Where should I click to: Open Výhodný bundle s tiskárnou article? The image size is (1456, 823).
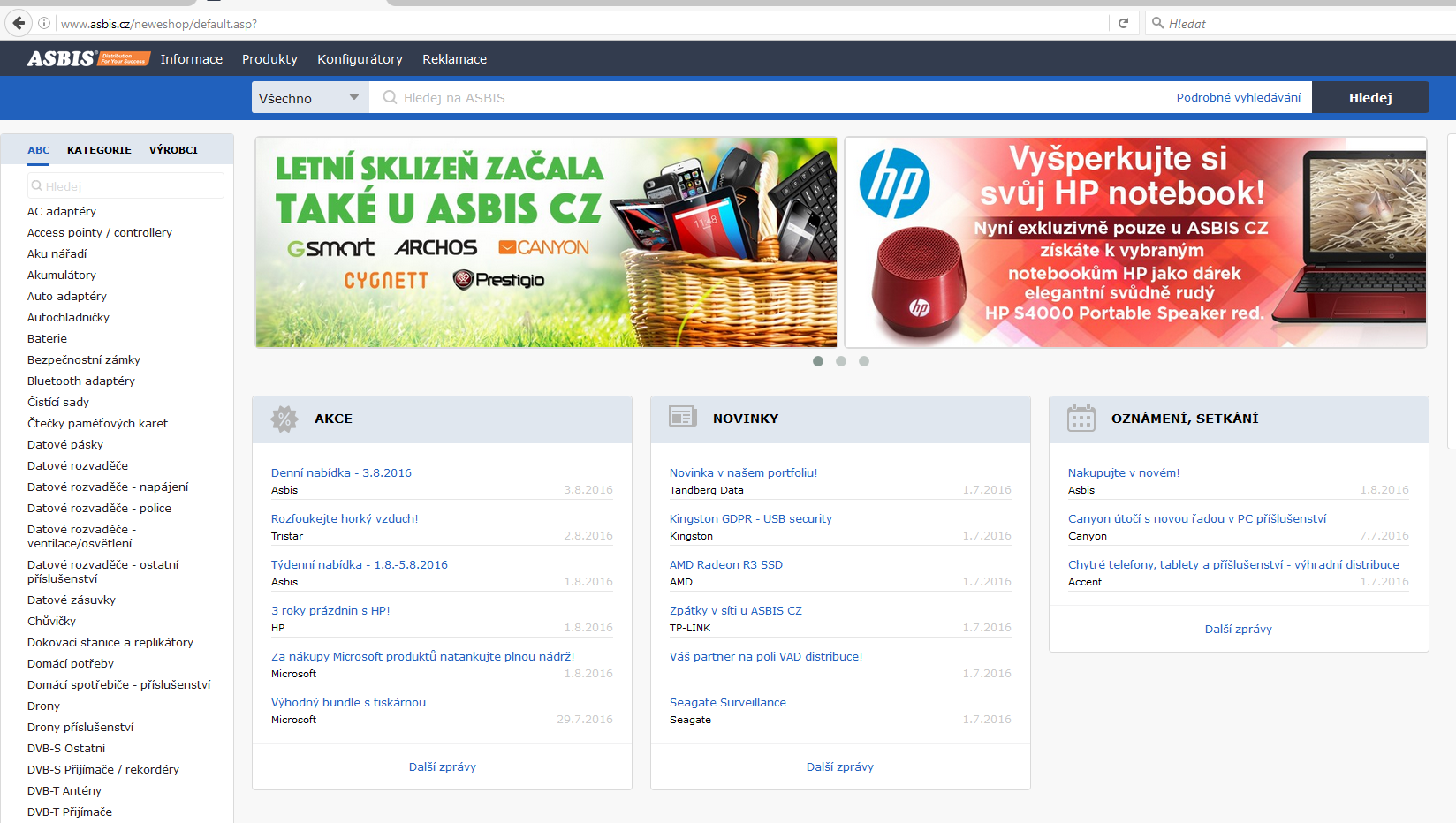[x=348, y=703]
